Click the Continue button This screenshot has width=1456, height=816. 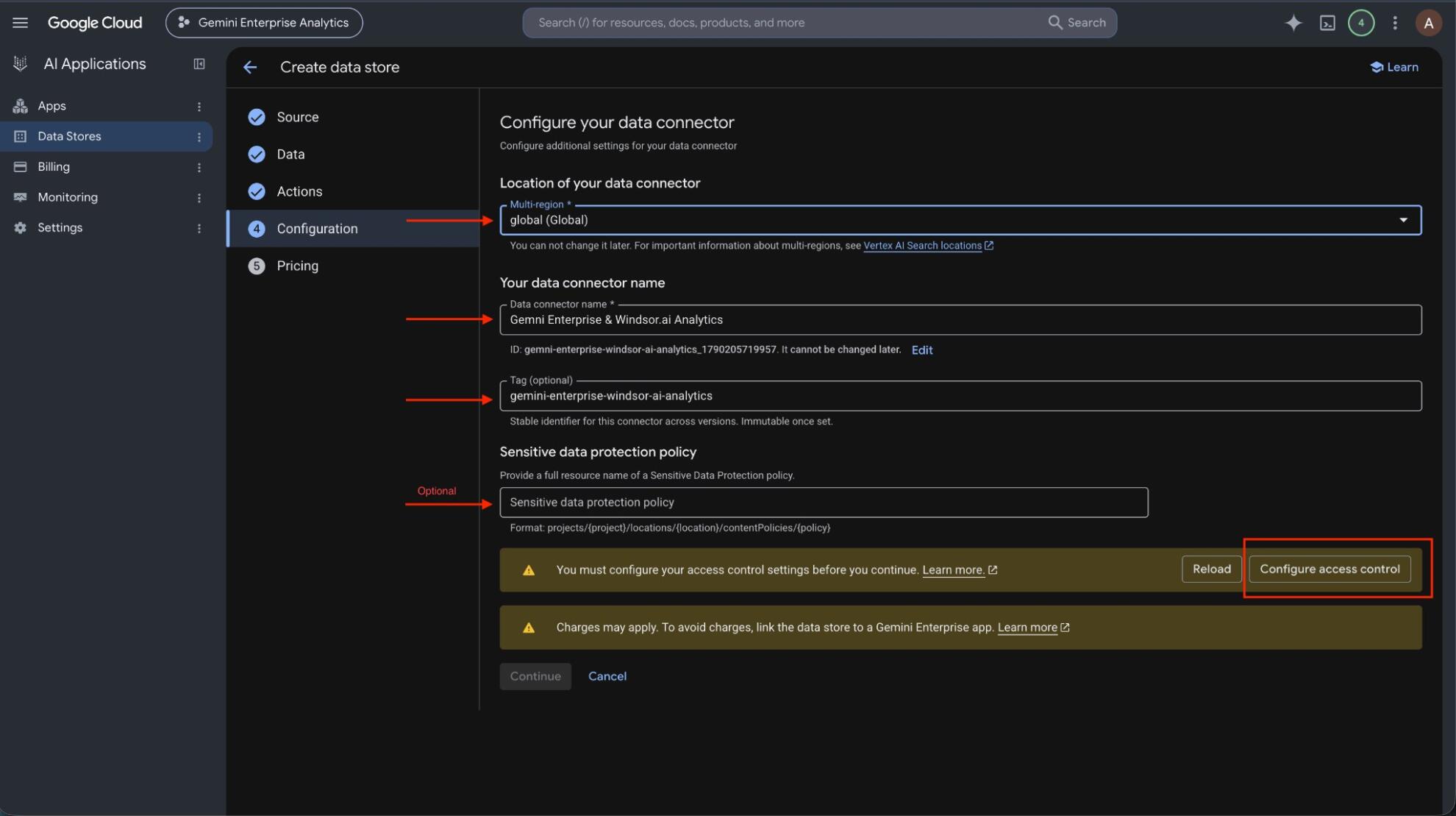pyautogui.click(x=535, y=676)
